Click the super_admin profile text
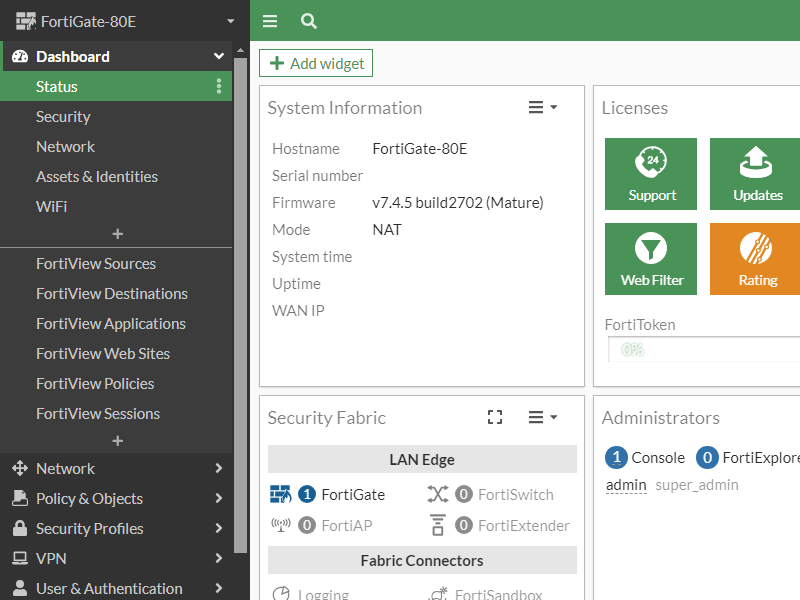 [696, 485]
